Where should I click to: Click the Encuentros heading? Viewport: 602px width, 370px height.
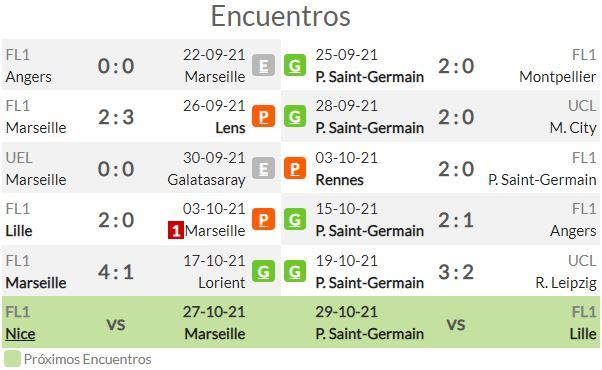(281, 17)
